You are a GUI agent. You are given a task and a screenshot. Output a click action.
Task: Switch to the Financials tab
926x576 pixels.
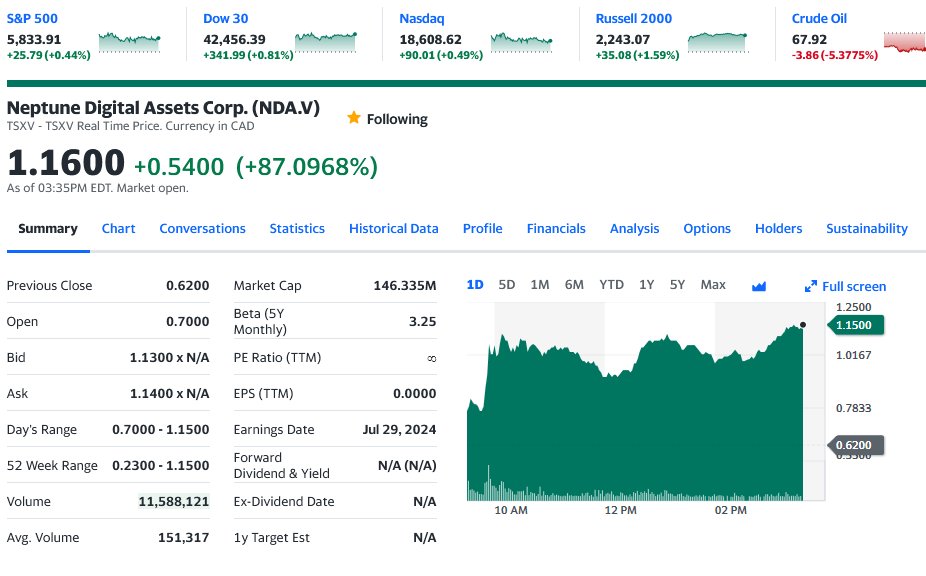tap(556, 229)
